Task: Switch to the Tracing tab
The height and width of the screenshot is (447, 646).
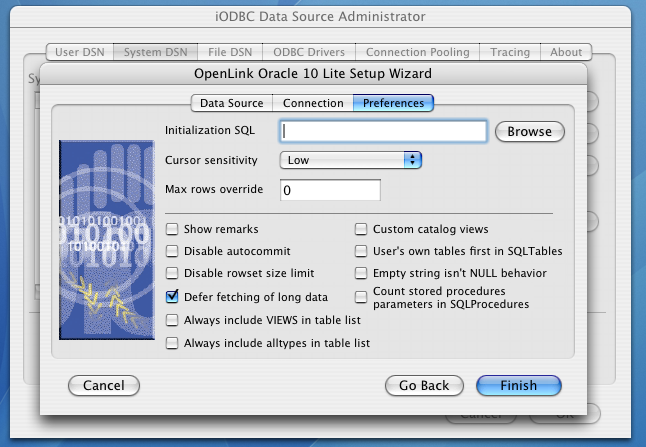Action: pyautogui.click(x=510, y=52)
